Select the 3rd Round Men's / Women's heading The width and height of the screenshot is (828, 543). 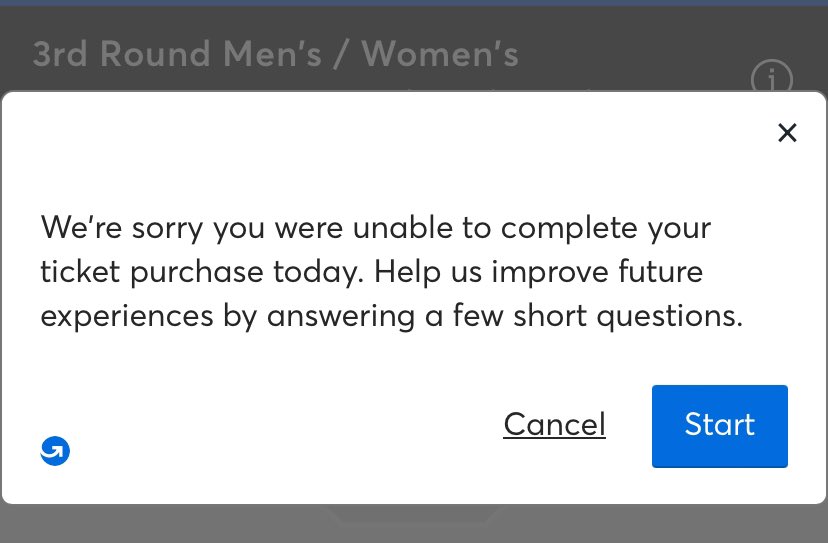(x=276, y=54)
